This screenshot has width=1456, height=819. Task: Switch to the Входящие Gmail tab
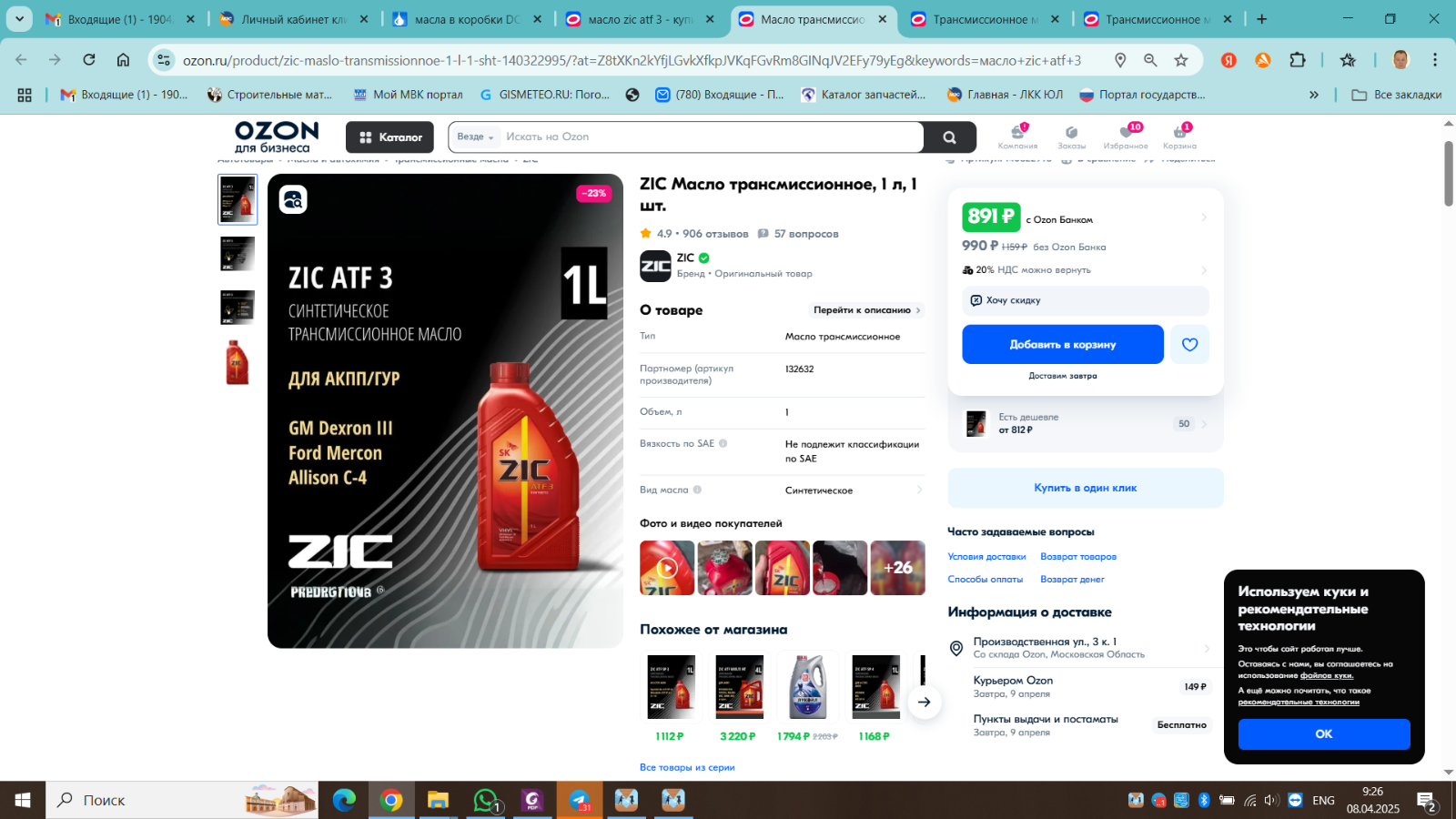click(x=119, y=19)
